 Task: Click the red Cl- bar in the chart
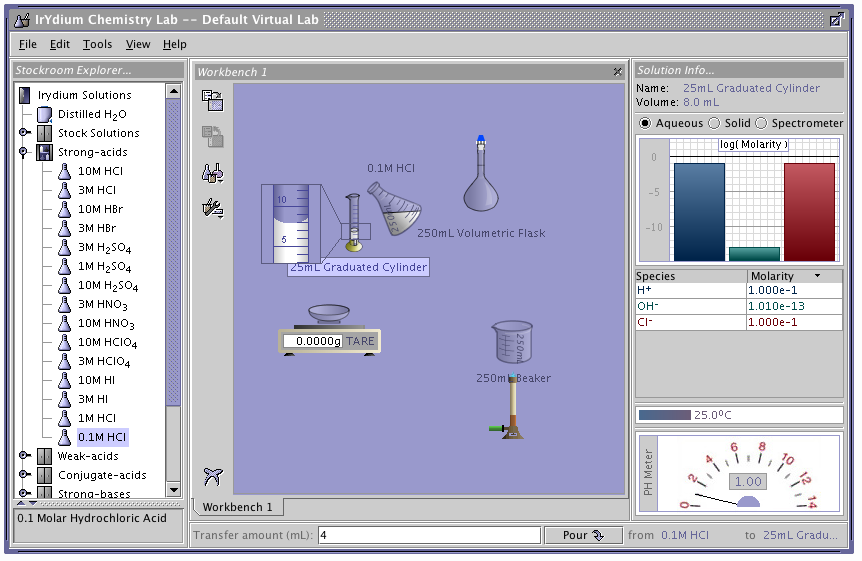[809, 212]
